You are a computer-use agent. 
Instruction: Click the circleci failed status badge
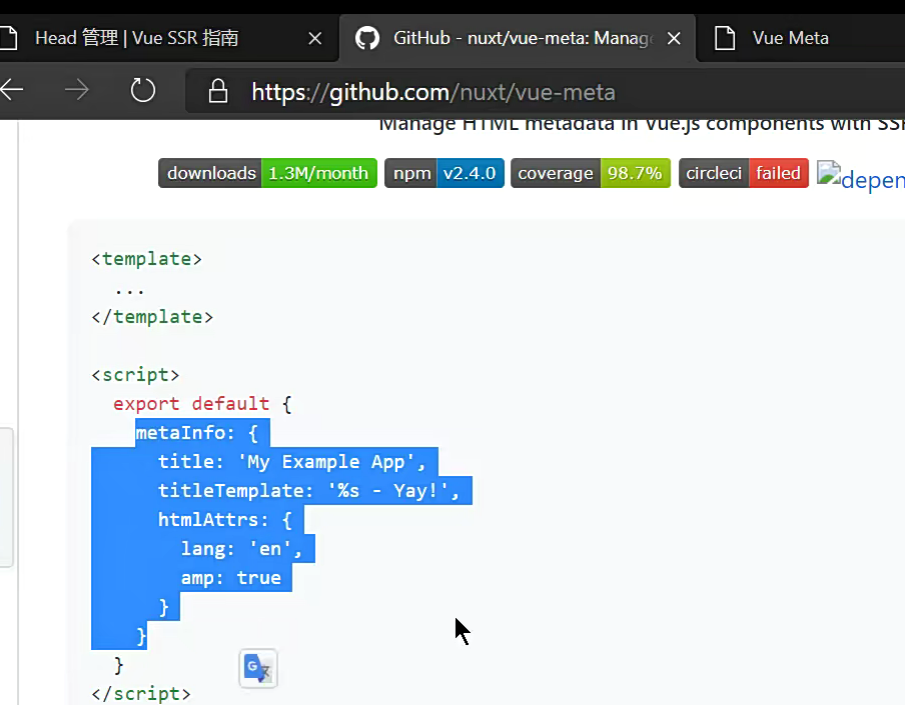(x=743, y=172)
